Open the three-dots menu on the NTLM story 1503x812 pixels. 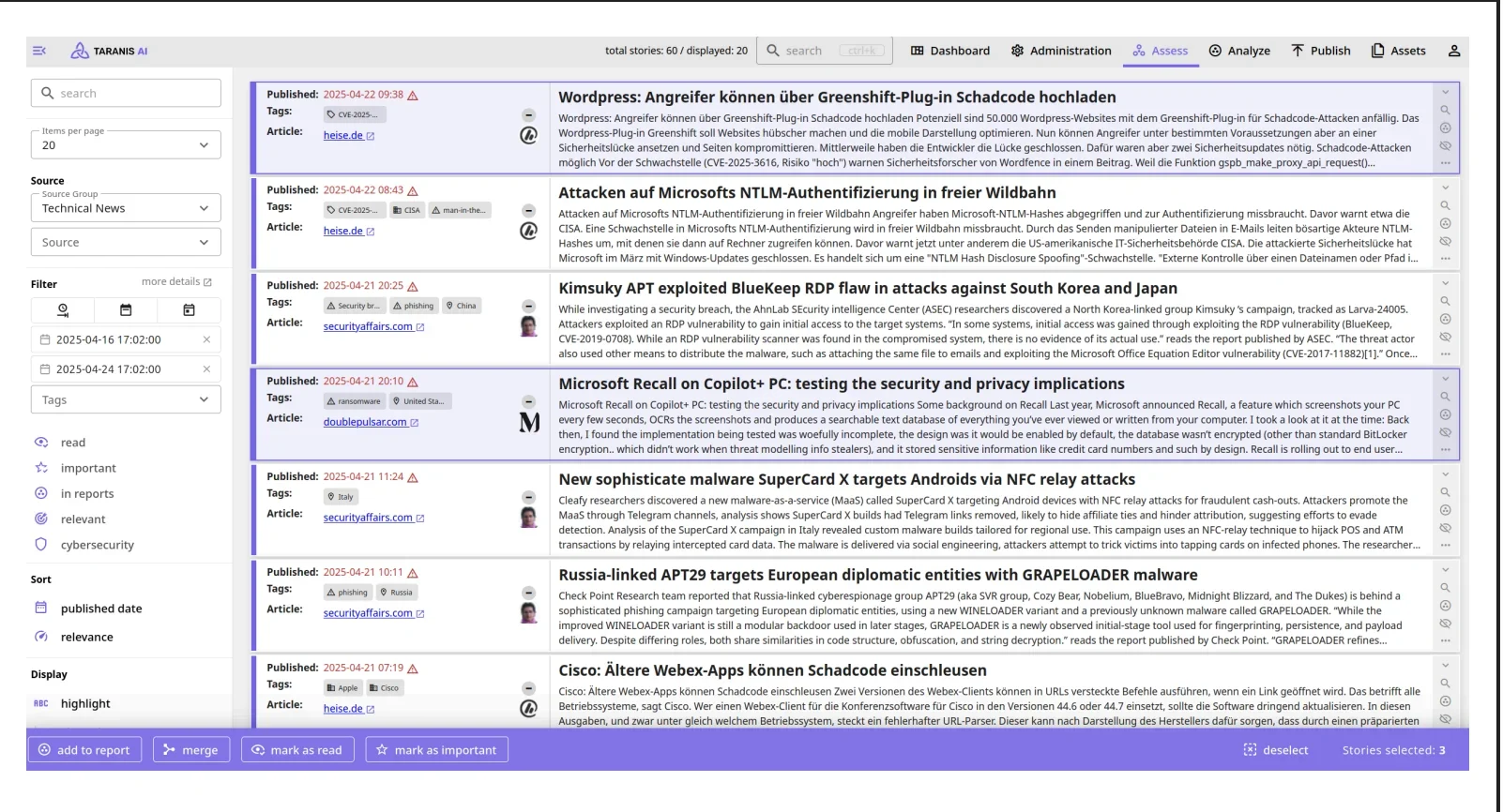pyautogui.click(x=1445, y=259)
